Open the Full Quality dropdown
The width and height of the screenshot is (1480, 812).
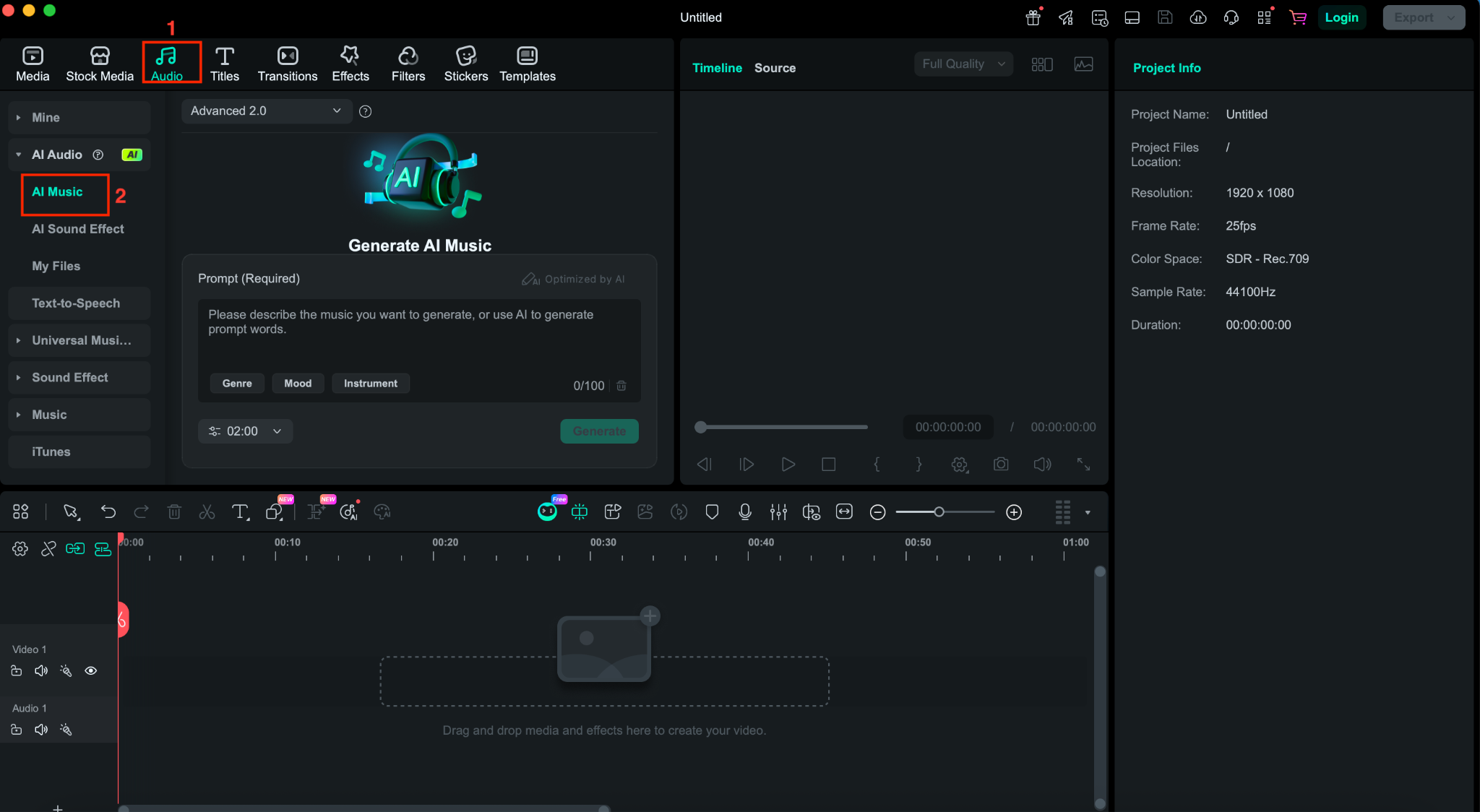click(963, 64)
